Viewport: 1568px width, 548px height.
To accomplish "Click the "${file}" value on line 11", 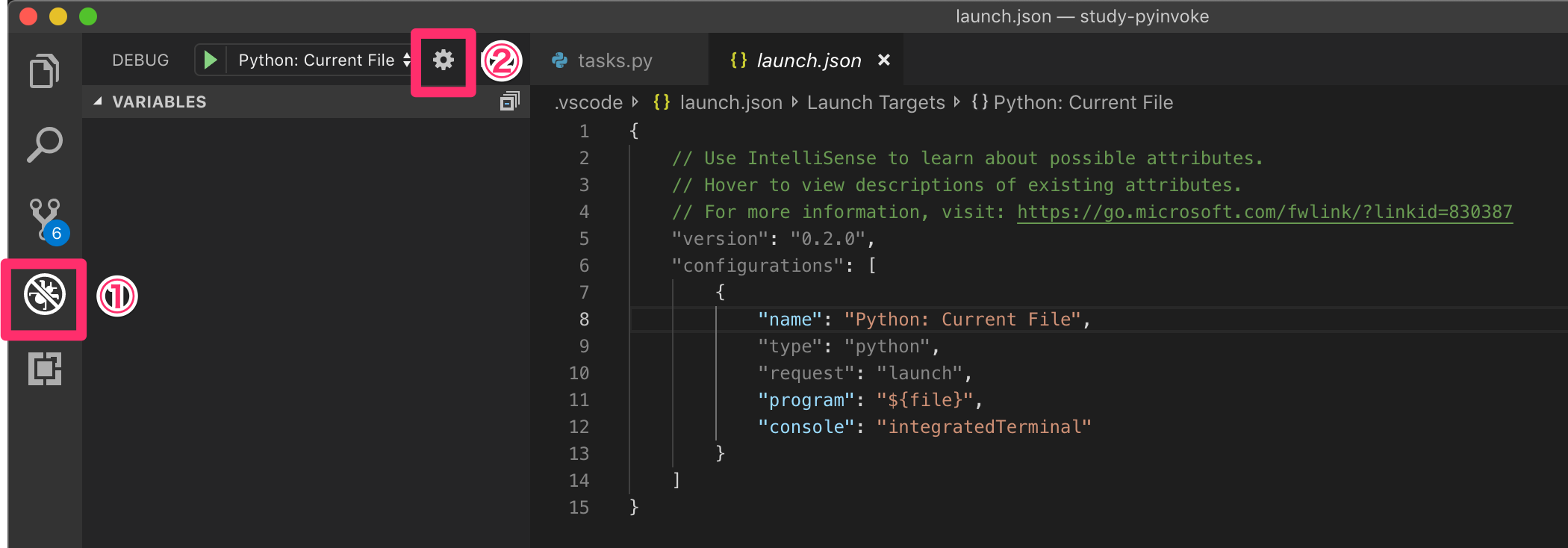I will pos(925,400).
